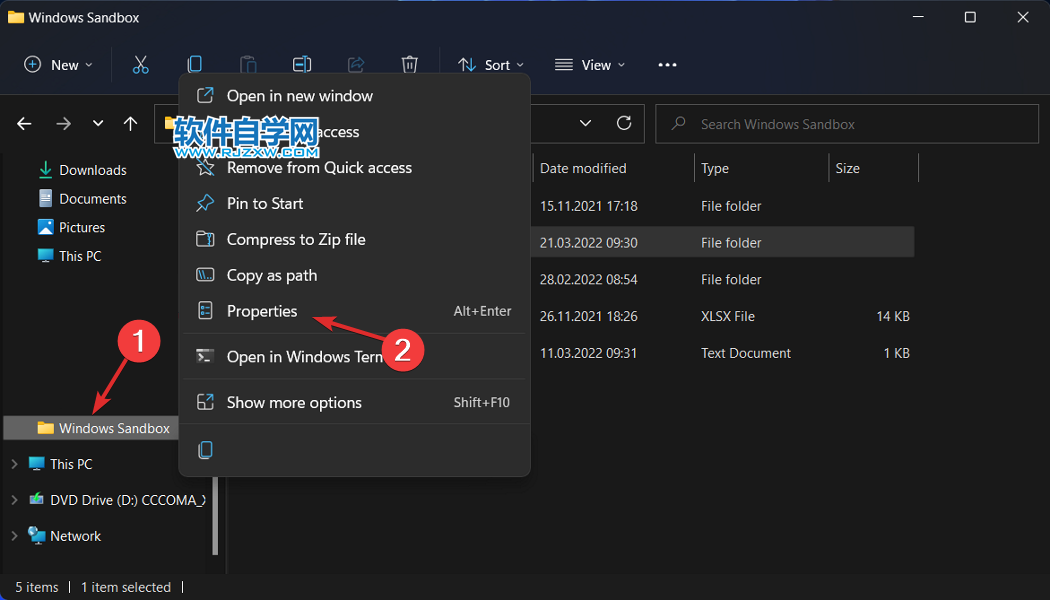This screenshot has width=1050, height=600.
Task: Navigate back with the Back arrow
Action: [25, 124]
